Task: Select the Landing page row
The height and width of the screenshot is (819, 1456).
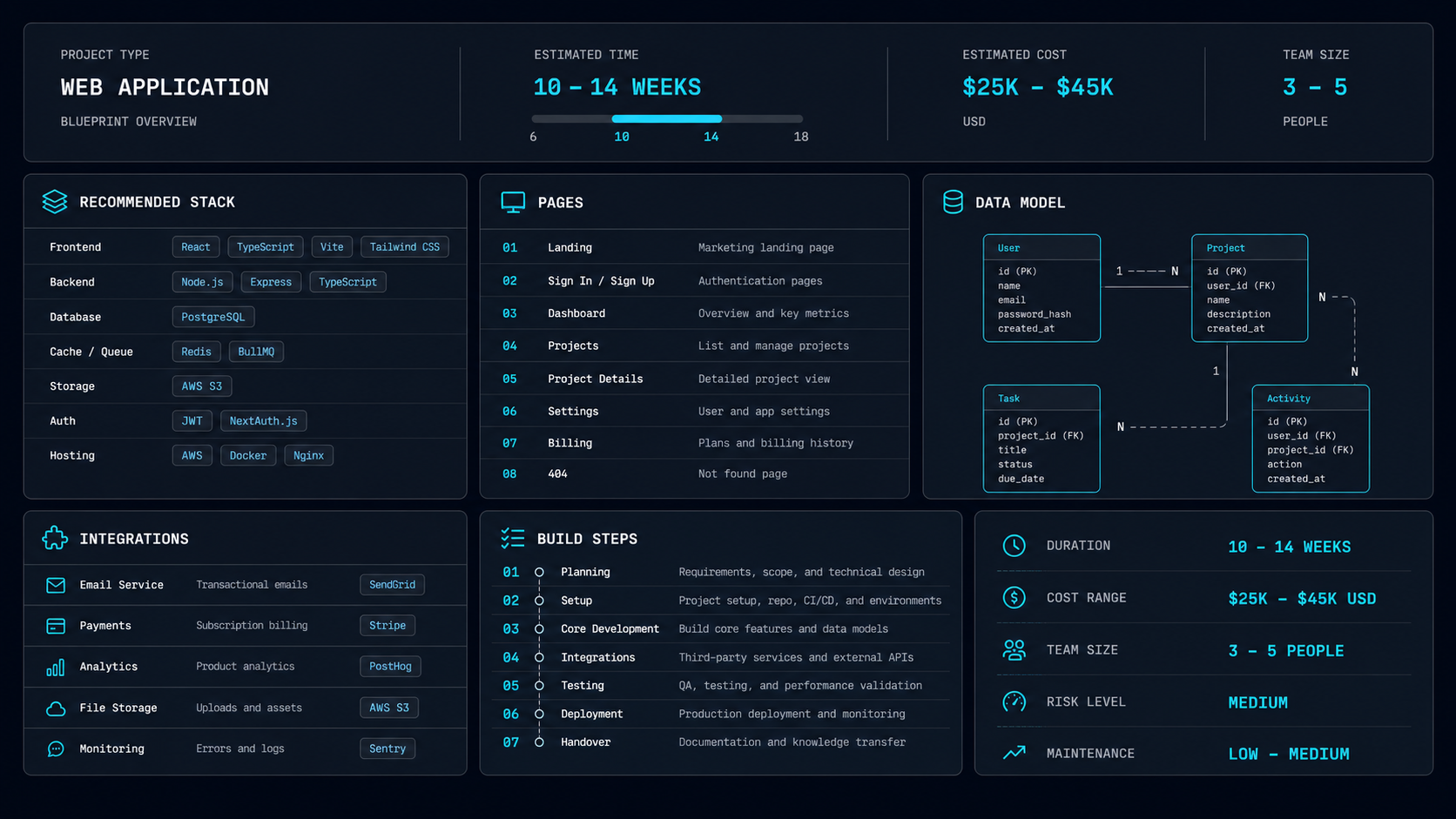Action: point(695,248)
